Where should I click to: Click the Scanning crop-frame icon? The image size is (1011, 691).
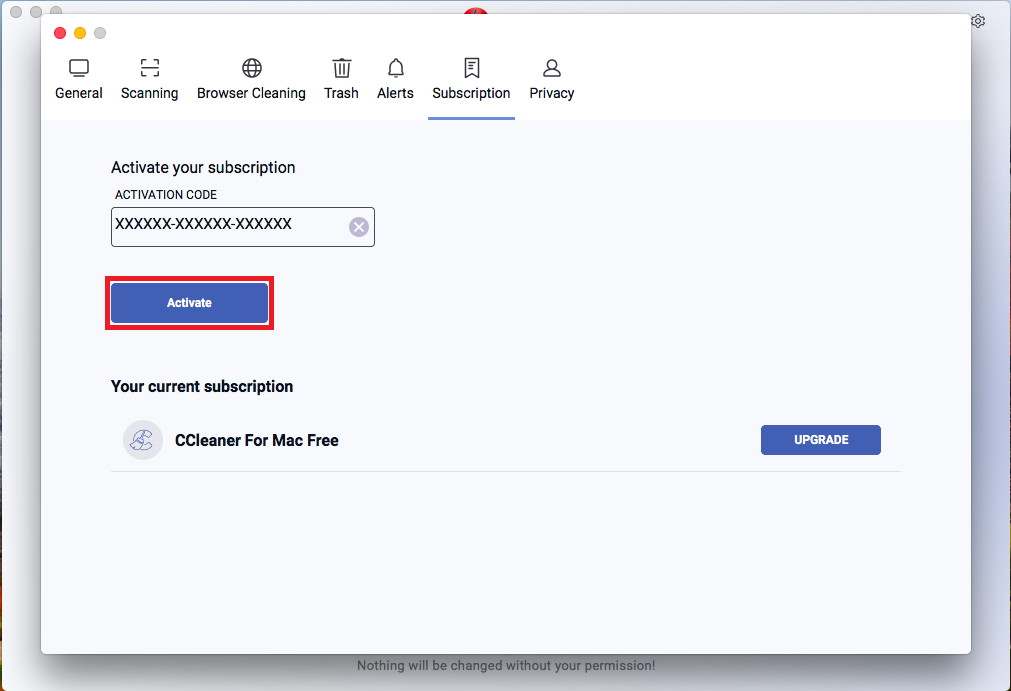(149, 67)
